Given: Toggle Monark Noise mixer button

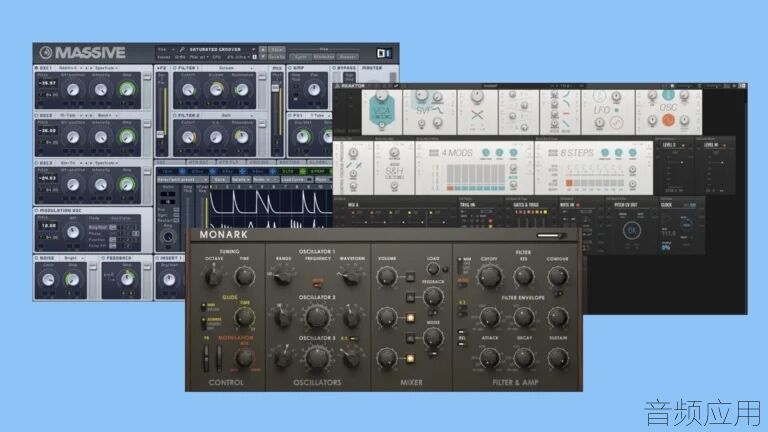Looking at the screenshot, I should pyautogui.click(x=410, y=338).
